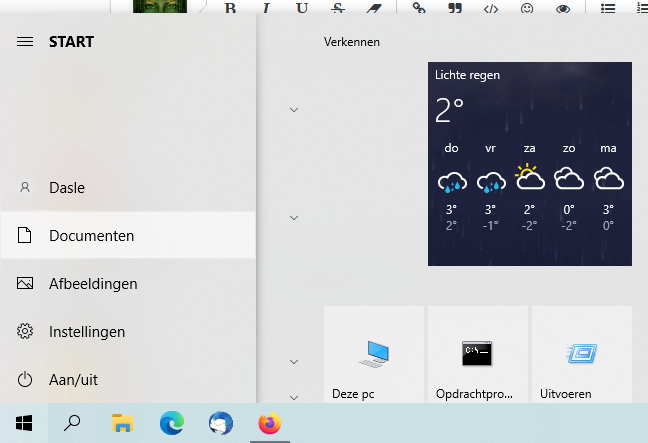Open File Explorer from the taskbar
The height and width of the screenshot is (443, 648).
point(122,423)
